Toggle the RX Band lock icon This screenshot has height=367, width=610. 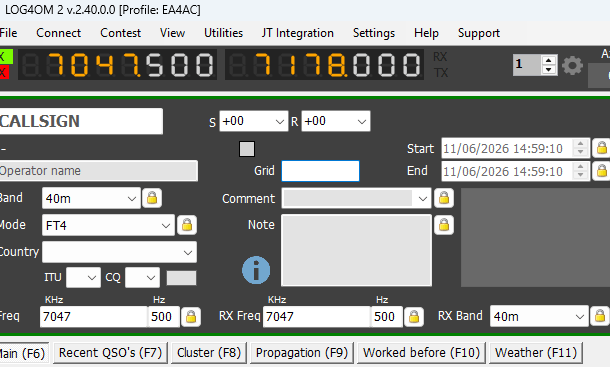tap(599, 316)
